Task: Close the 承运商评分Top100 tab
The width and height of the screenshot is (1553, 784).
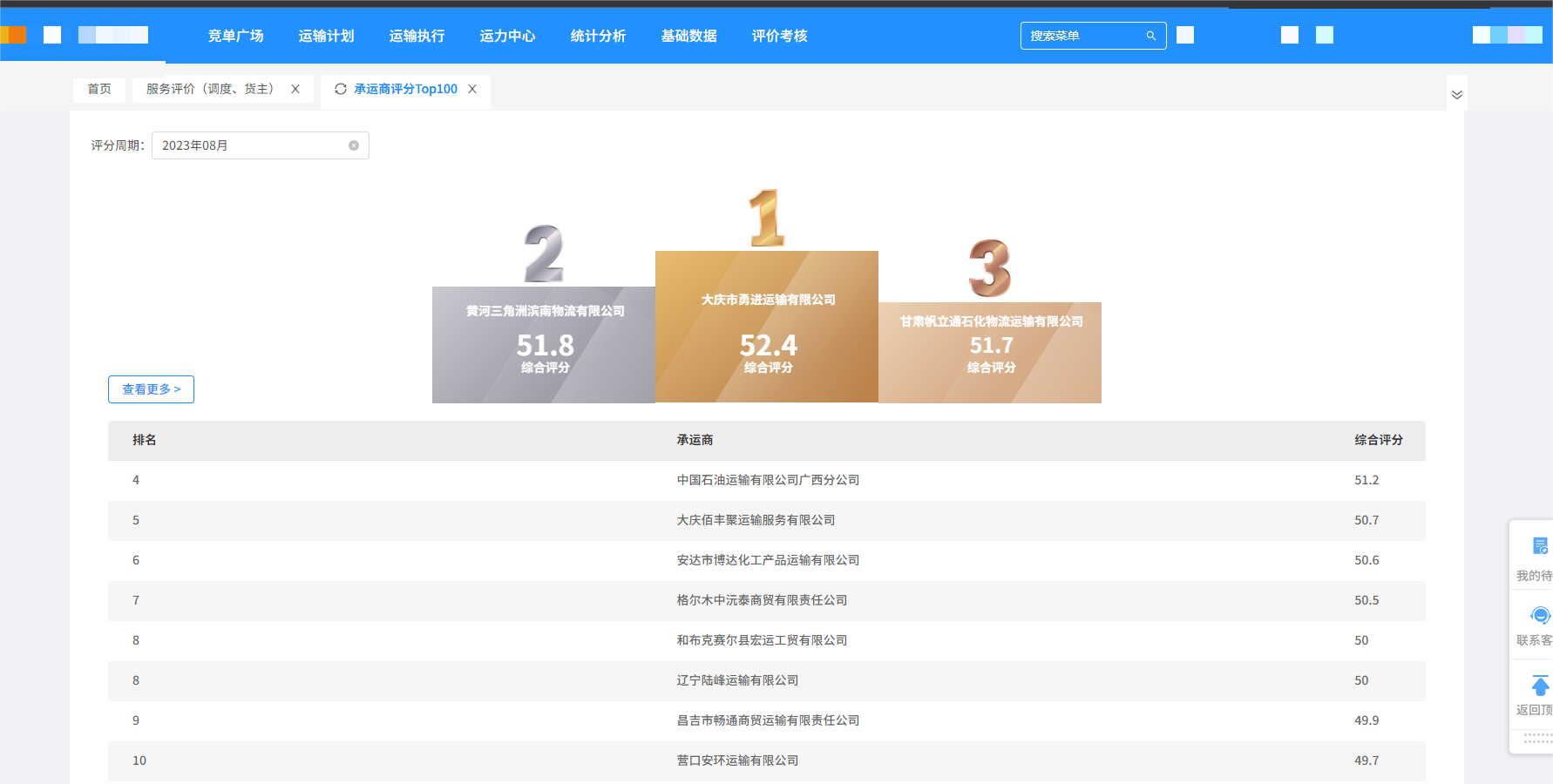Action: [x=472, y=89]
